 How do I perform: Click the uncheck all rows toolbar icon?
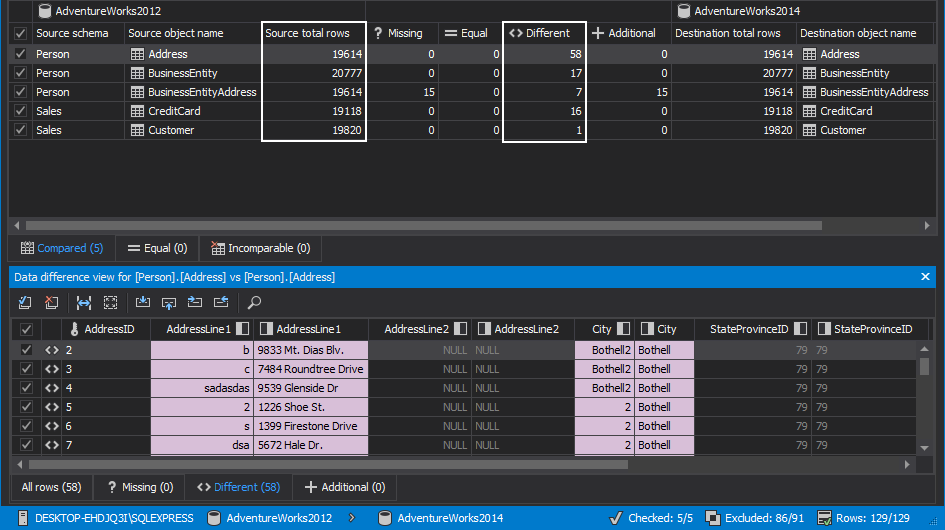[51, 302]
